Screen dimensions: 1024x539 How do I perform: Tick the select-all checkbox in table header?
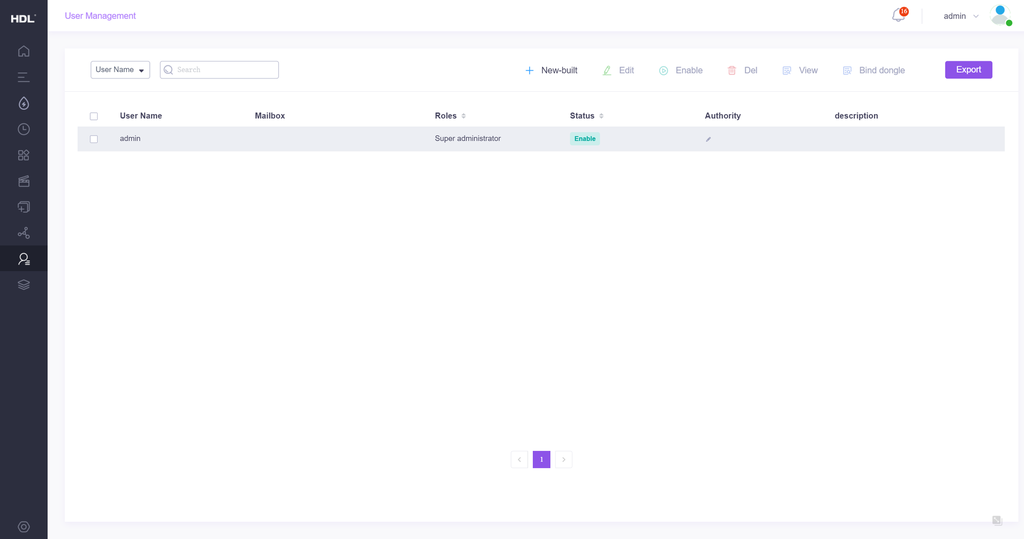pos(94,116)
